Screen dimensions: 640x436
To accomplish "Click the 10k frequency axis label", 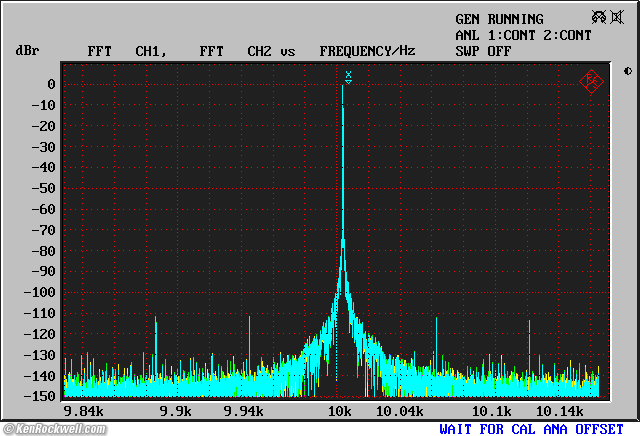I will [340, 411].
